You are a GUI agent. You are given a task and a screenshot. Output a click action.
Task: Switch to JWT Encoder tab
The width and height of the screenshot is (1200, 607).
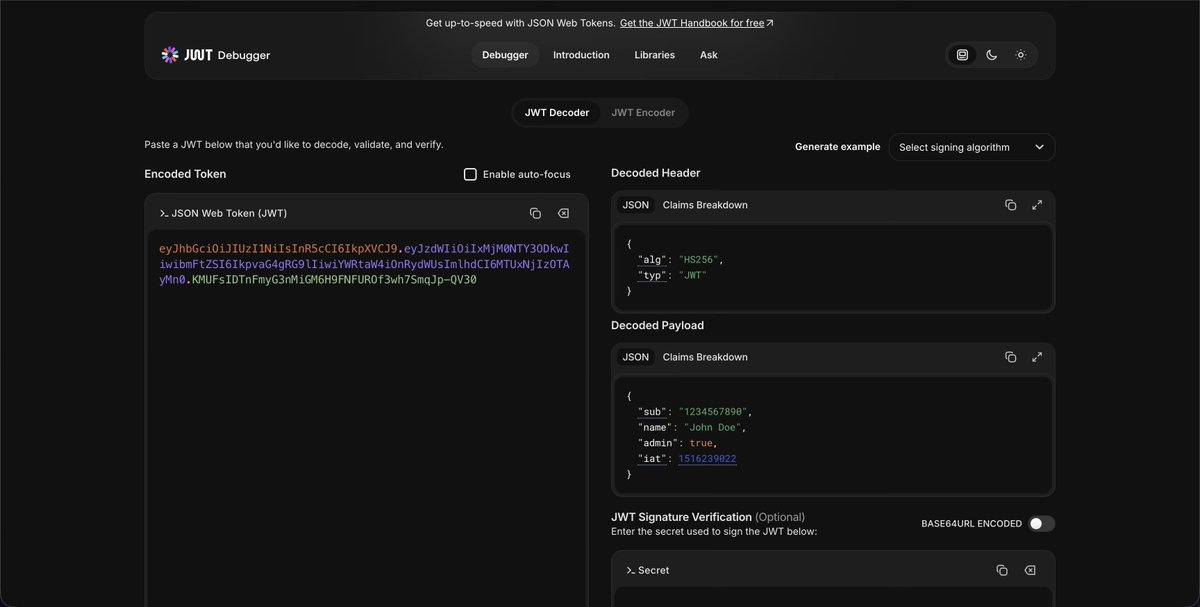click(643, 112)
